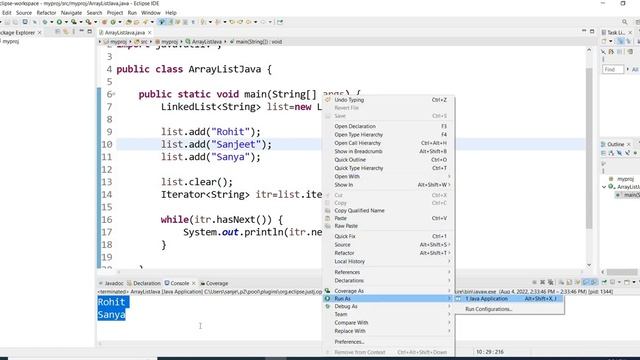Collapse ArrayListJava node in Outline
The image size is (640, 360).
(604, 187)
